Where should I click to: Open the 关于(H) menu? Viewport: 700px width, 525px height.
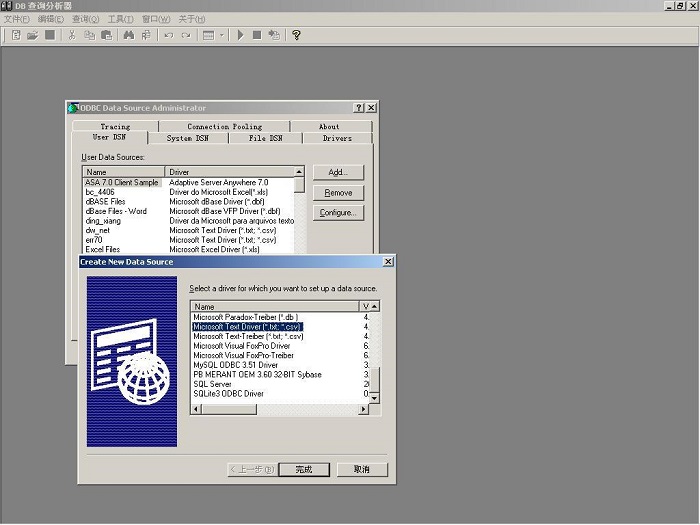[192, 19]
